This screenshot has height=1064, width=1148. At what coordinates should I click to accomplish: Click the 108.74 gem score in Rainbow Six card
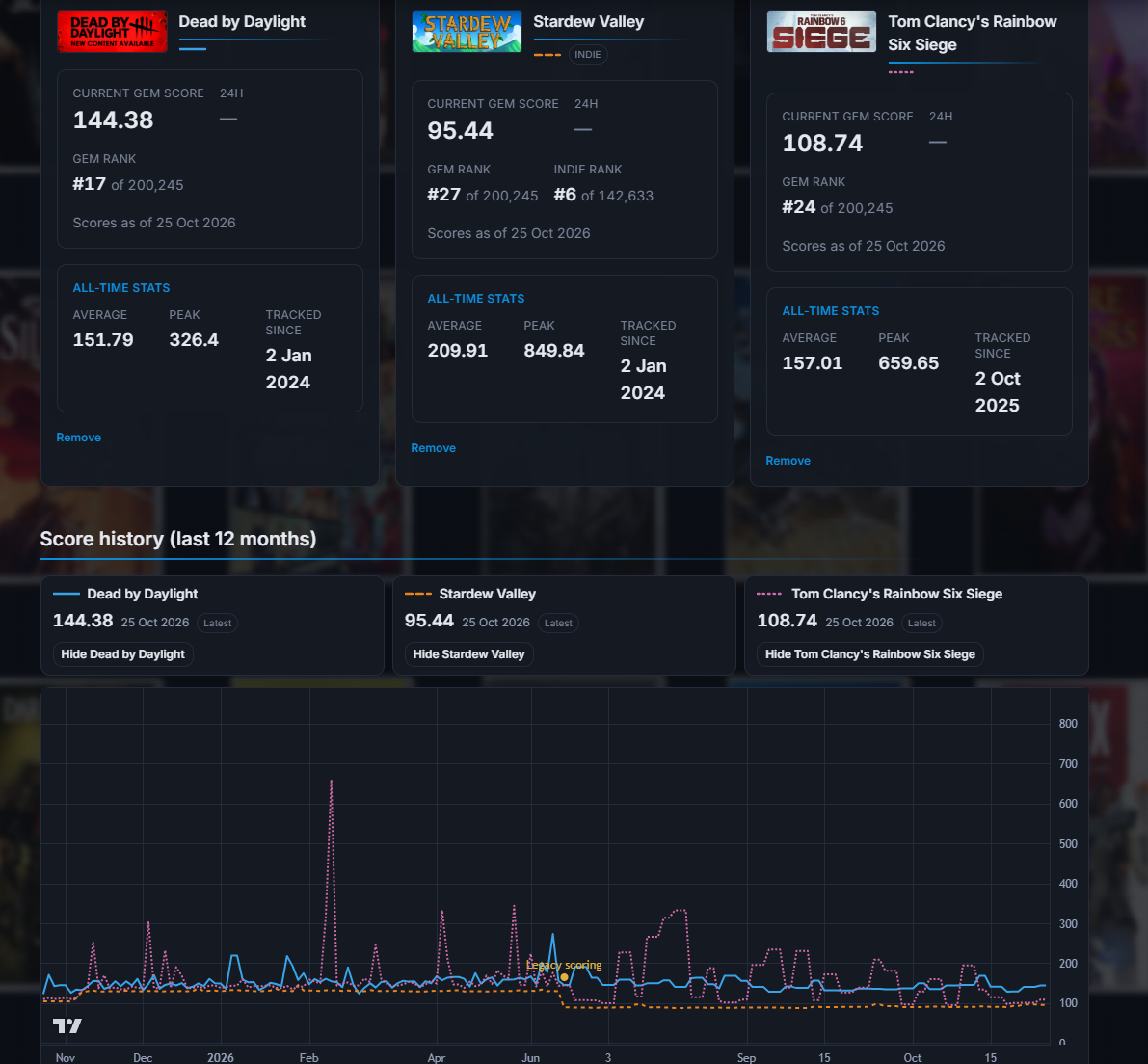pos(822,144)
